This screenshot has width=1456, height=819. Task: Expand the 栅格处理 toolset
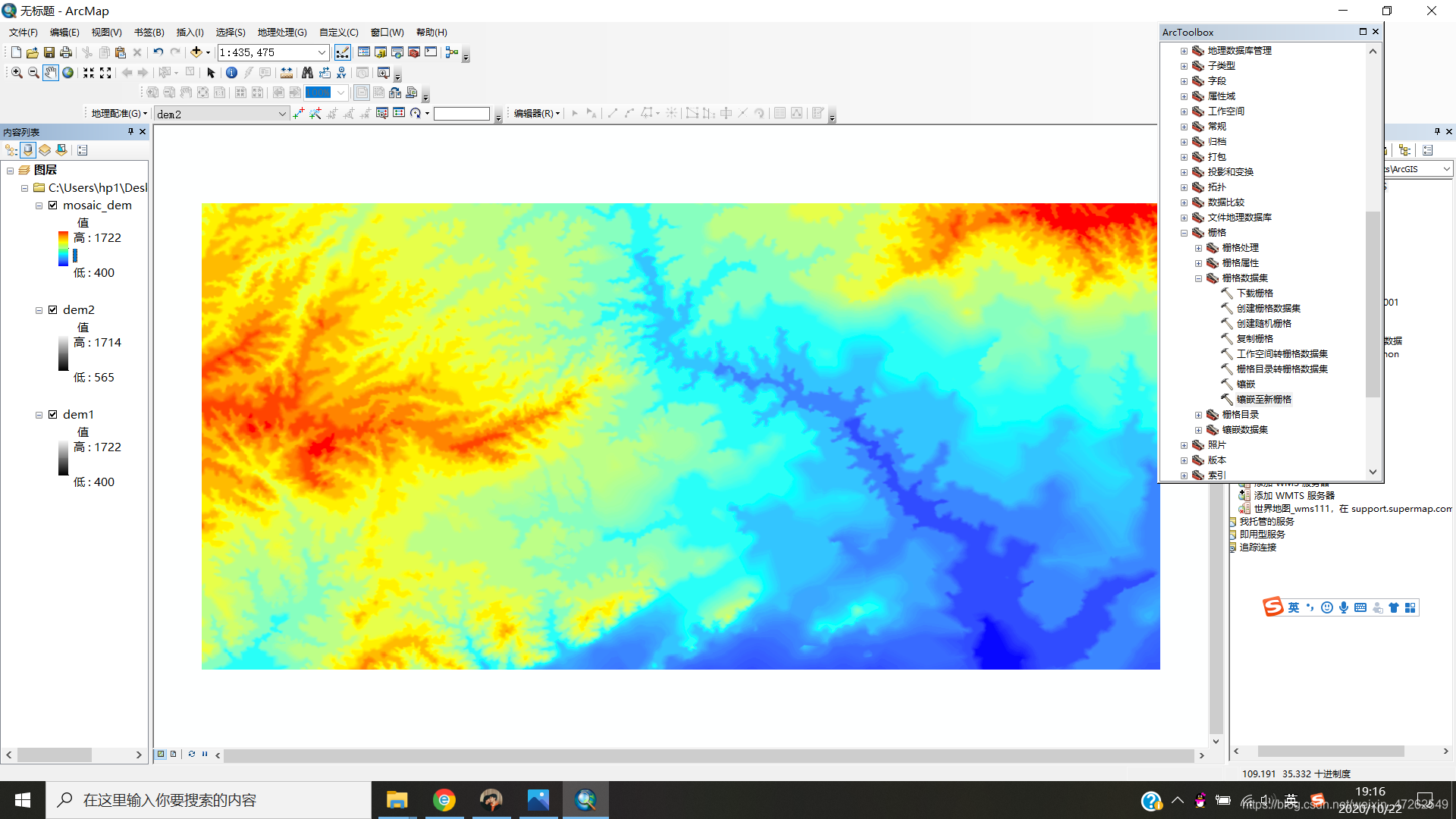[x=1198, y=248]
